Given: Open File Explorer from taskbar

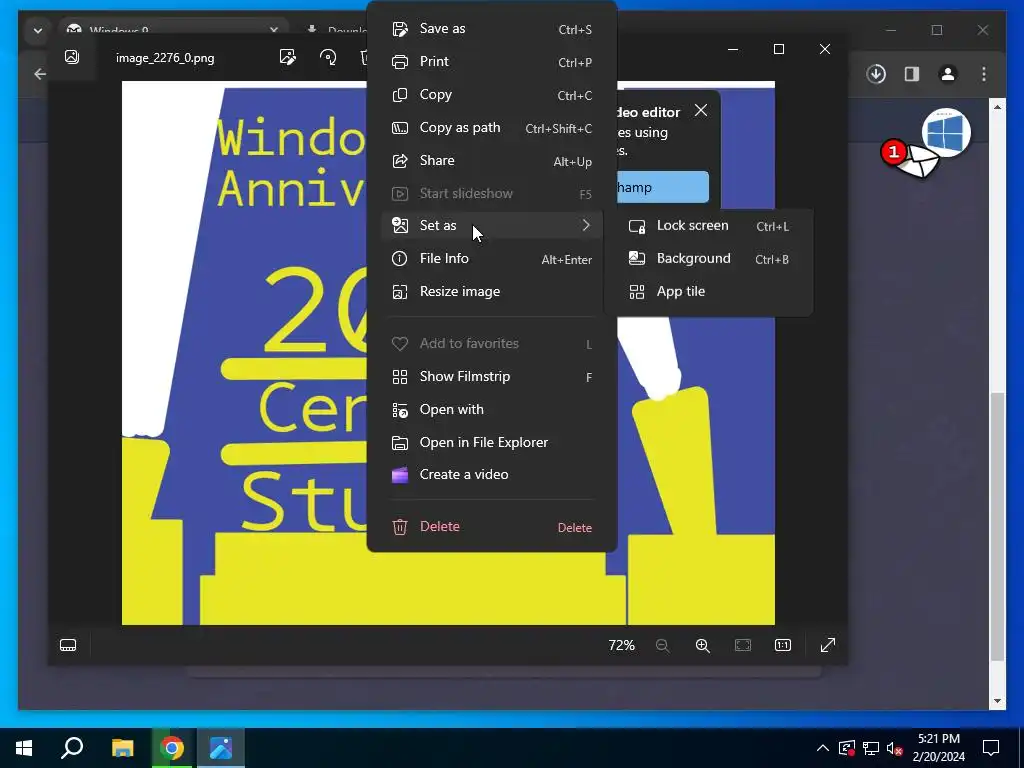Looking at the screenshot, I should coord(122,748).
